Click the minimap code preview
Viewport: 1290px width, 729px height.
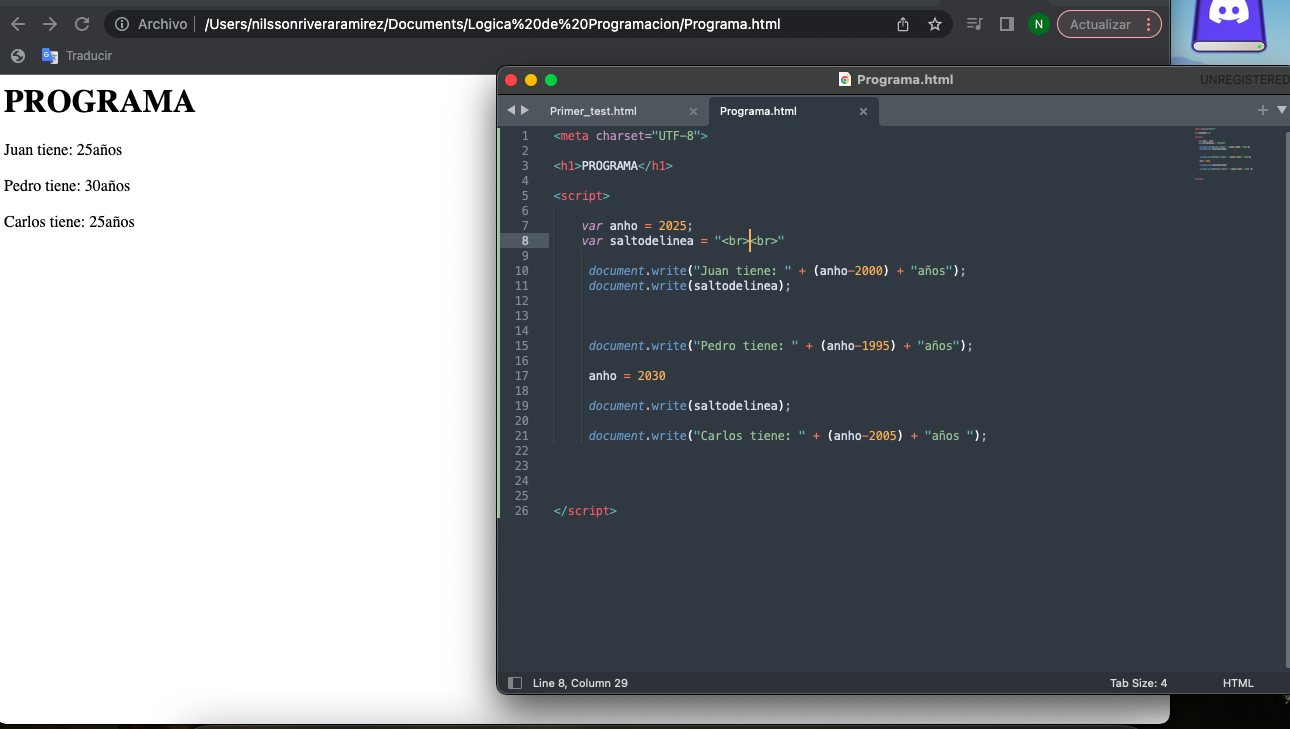1223,150
